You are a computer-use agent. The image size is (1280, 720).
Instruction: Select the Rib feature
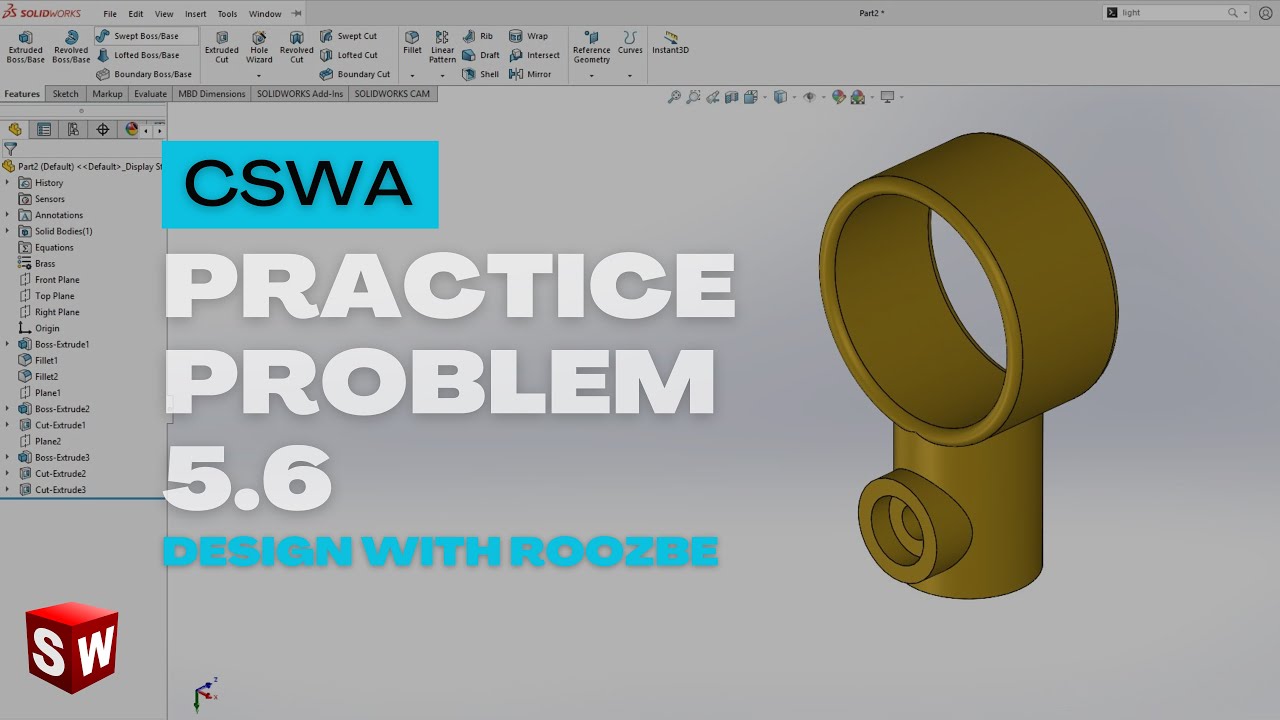[477, 36]
